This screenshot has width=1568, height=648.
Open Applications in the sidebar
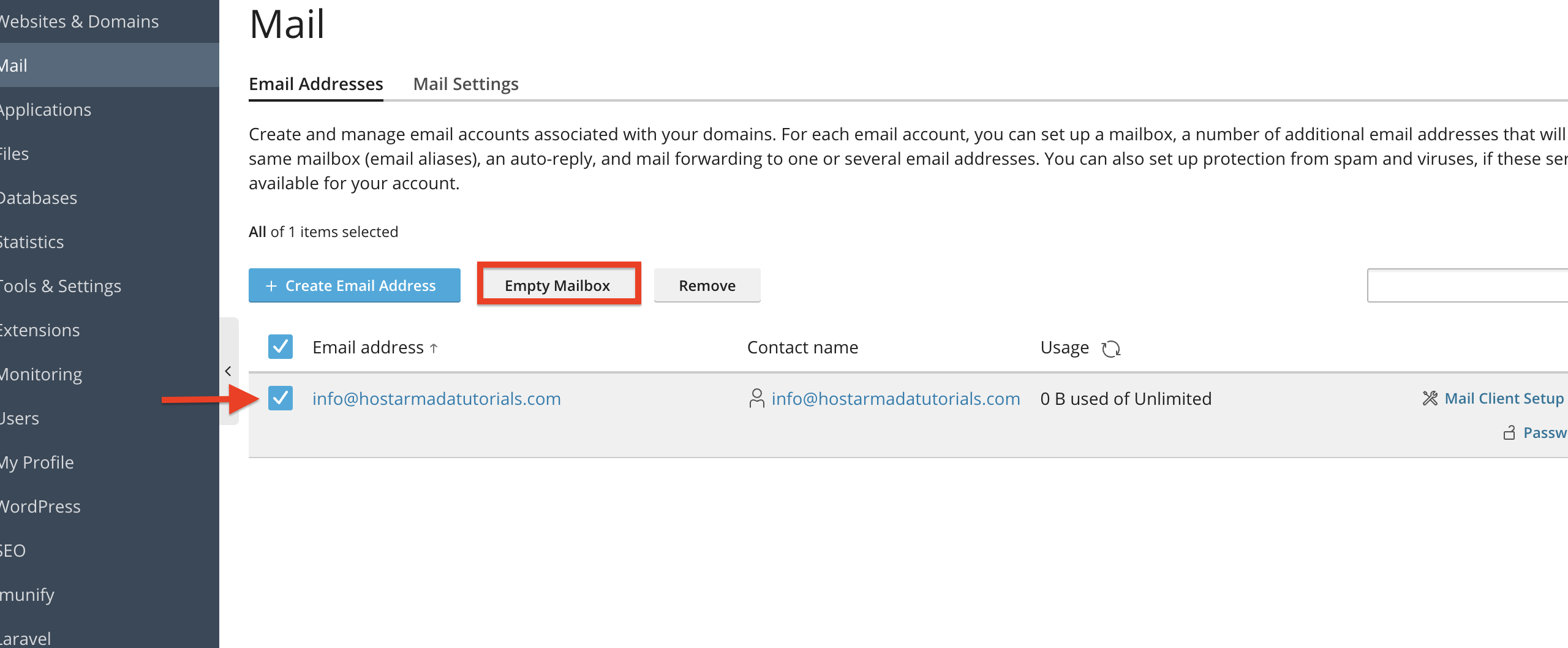pyautogui.click(x=110, y=110)
